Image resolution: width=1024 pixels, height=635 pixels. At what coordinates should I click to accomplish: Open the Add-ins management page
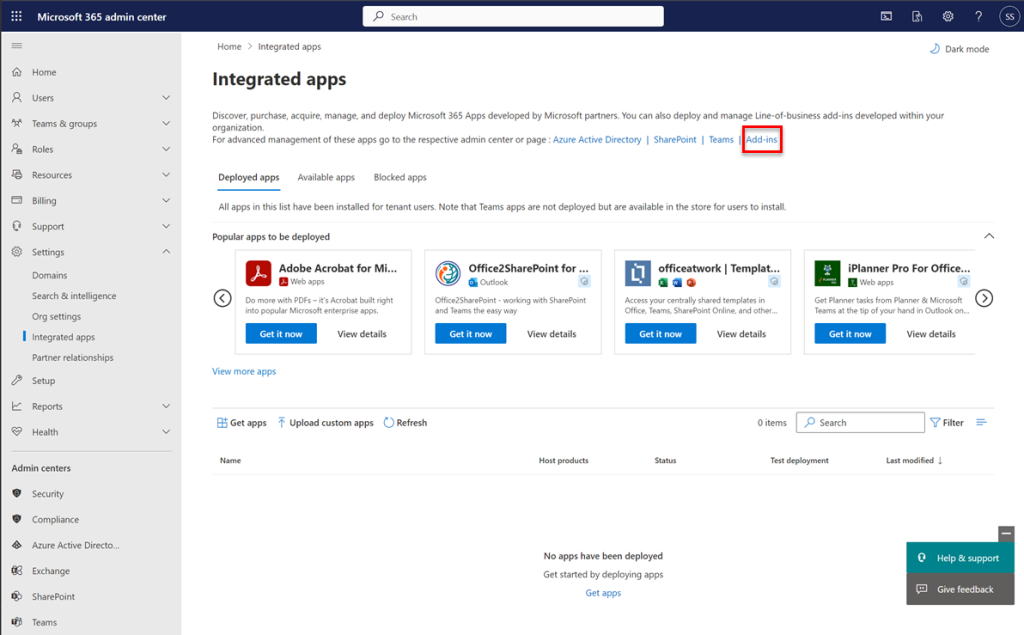point(762,139)
